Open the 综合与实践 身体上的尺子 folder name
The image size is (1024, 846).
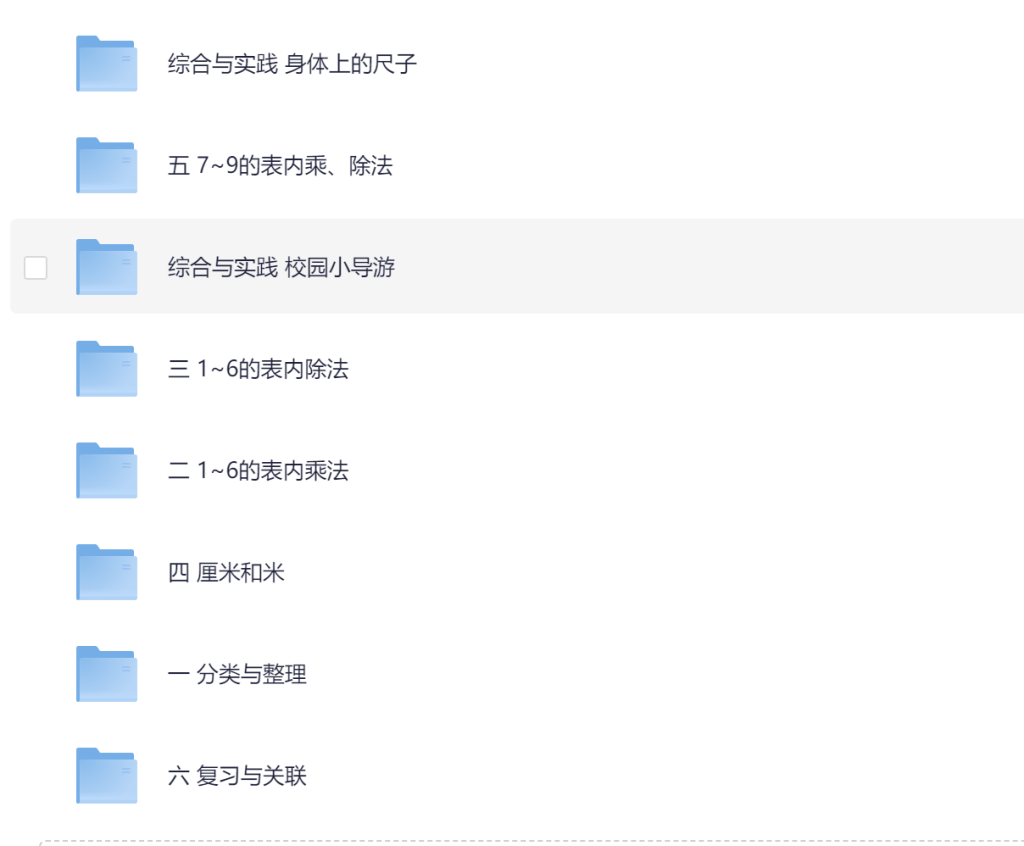pos(292,65)
